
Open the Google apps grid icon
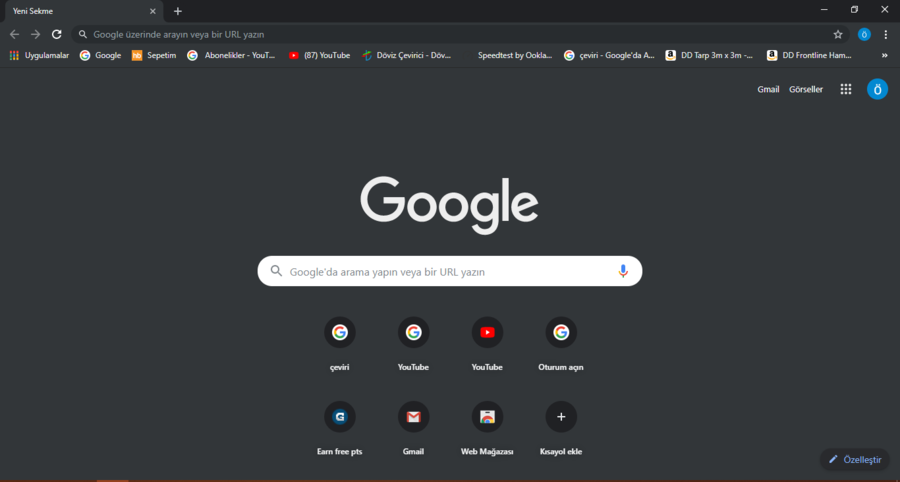tap(845, 89)
